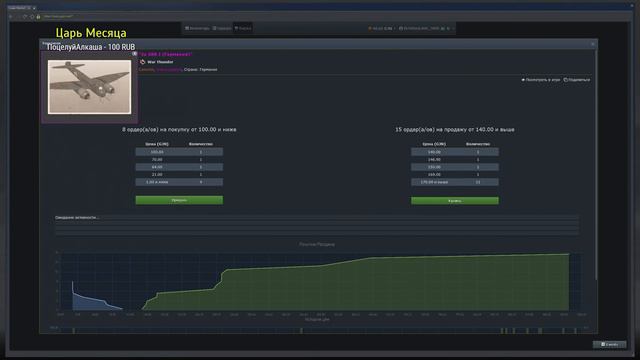Select the 21.00 buy order row

pos(179,175)
